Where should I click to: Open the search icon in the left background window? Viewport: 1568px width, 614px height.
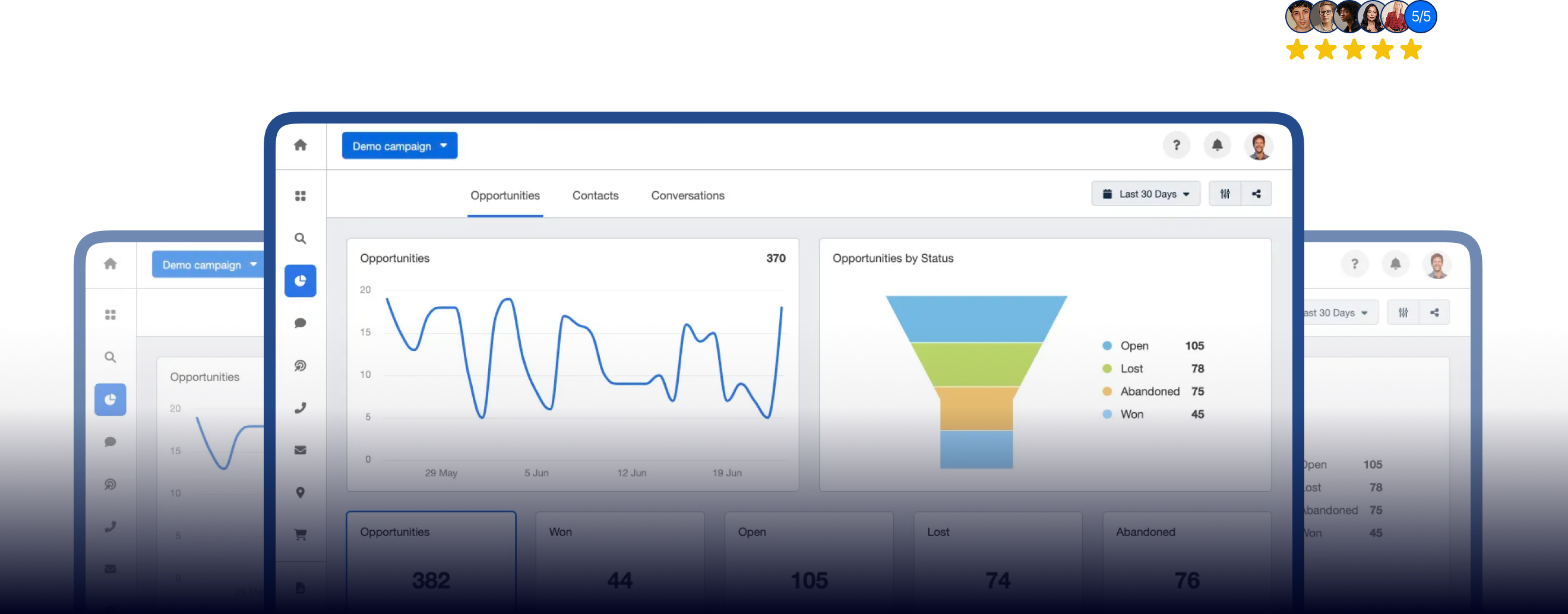click(110, 357)
